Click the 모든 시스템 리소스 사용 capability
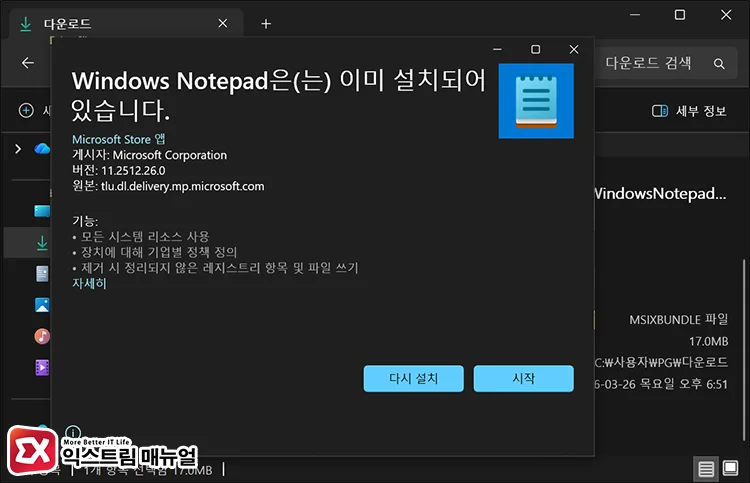The height and width of the screenshot is (483, 750). click(x=145, y=236)
